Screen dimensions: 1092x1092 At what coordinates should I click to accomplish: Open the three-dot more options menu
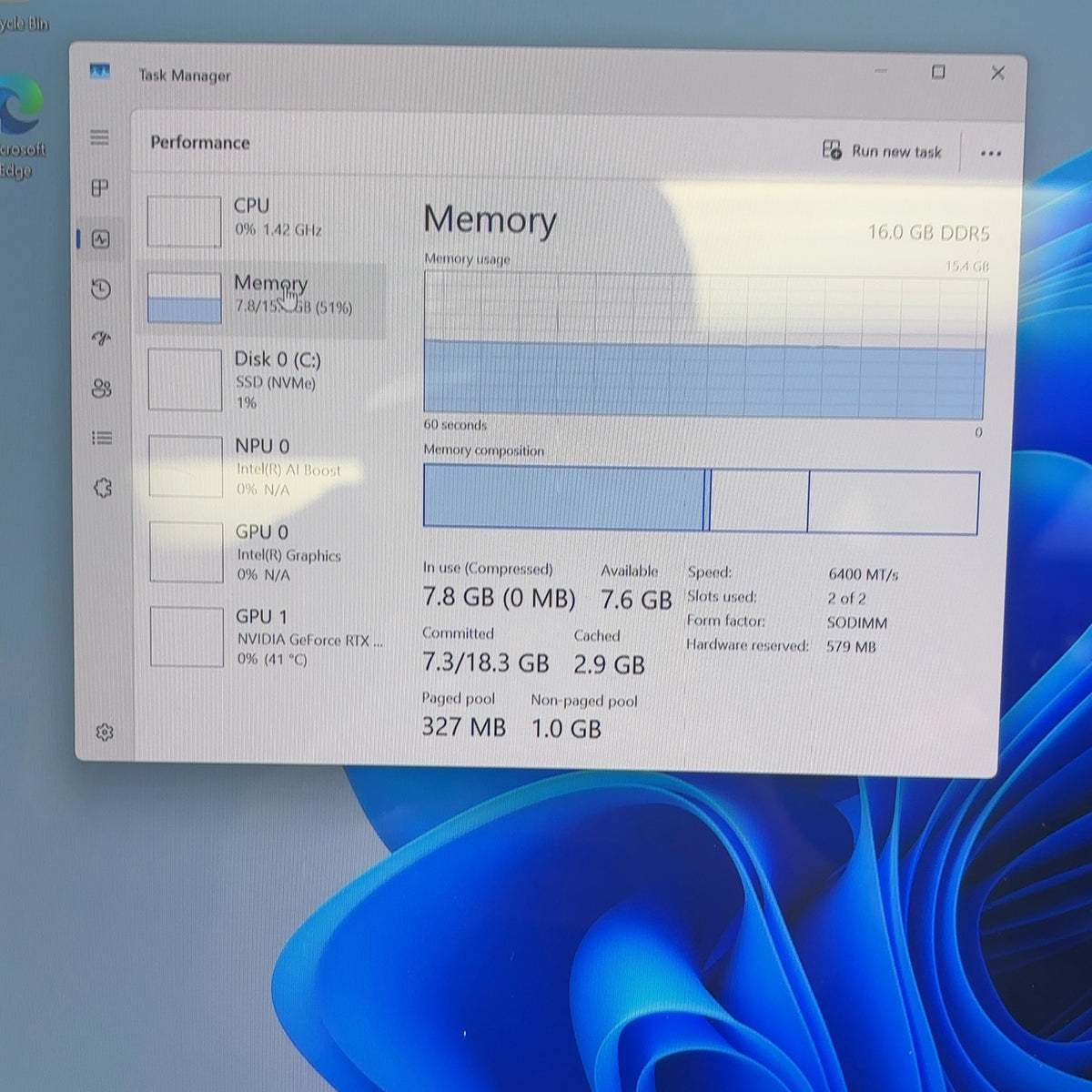[x=991, y=154]
